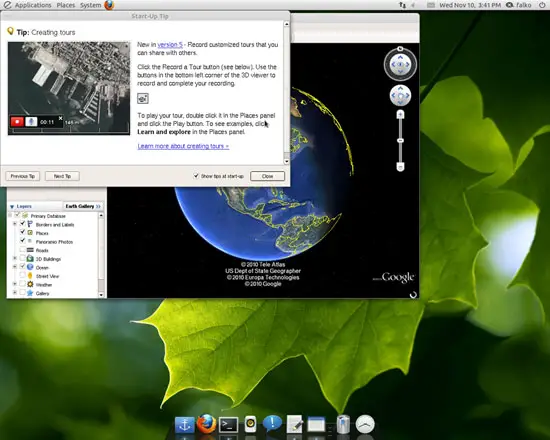Click the zoom out minus button

tap(400, 167)
